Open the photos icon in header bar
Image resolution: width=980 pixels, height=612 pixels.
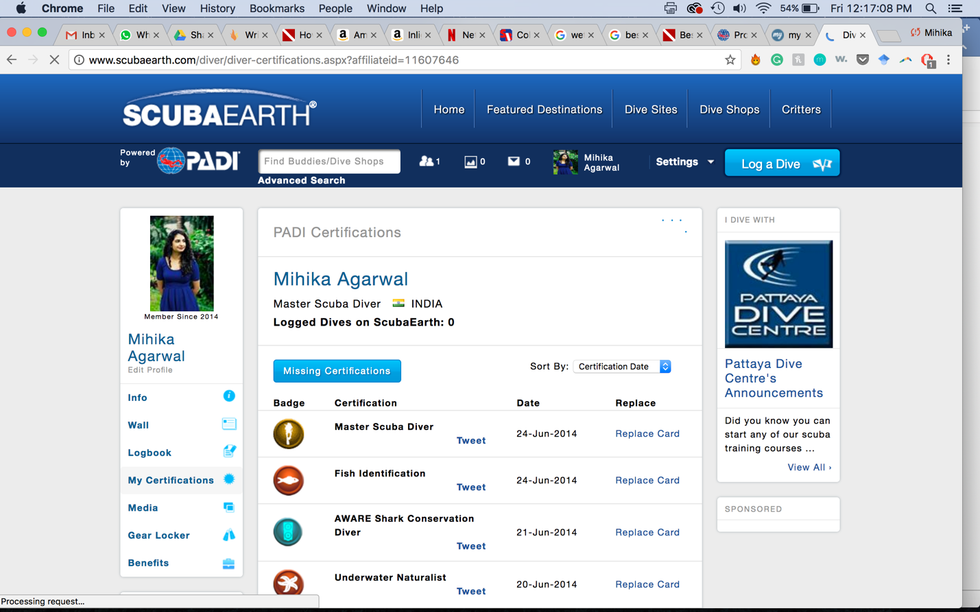471,161
